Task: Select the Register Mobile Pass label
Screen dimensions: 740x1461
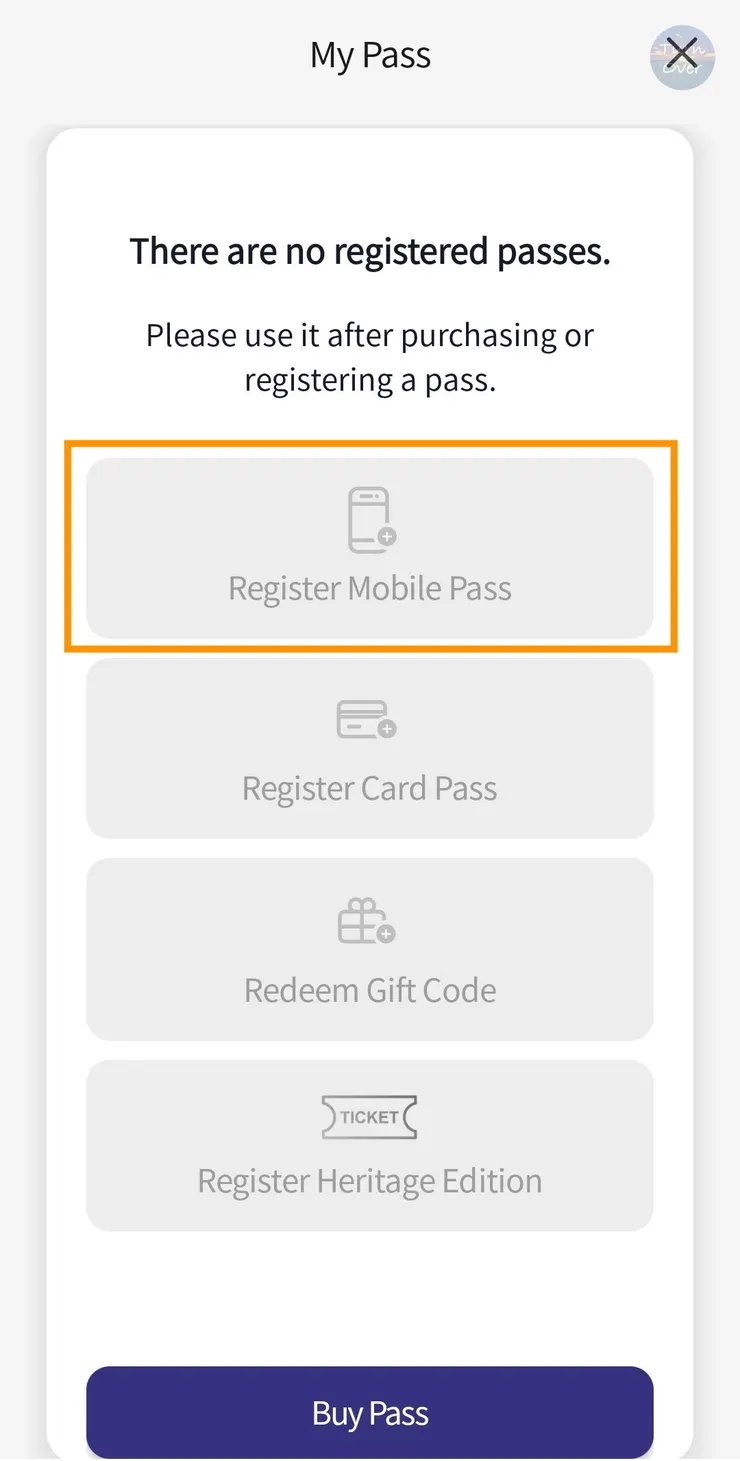Action: click(x=370, y=588)
